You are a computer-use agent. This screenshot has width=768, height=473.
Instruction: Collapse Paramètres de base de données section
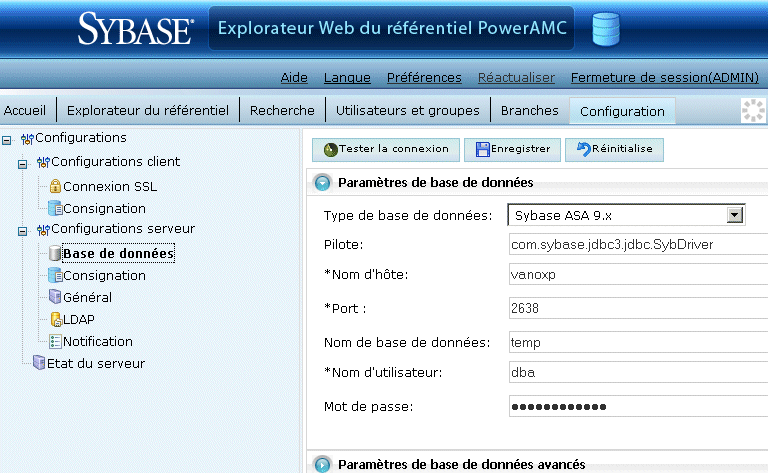[322, 183]
